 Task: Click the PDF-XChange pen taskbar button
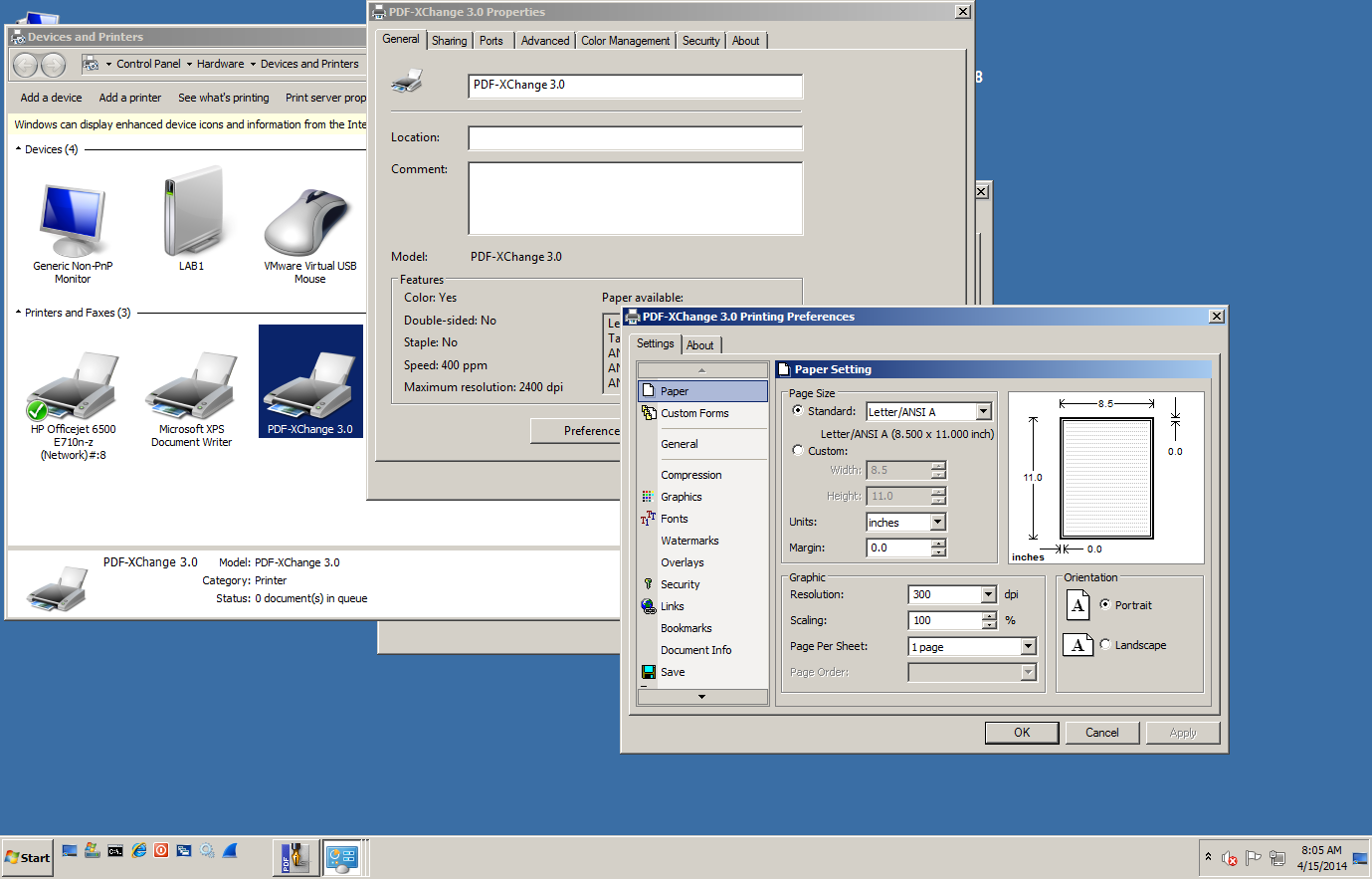coord(296,857)
